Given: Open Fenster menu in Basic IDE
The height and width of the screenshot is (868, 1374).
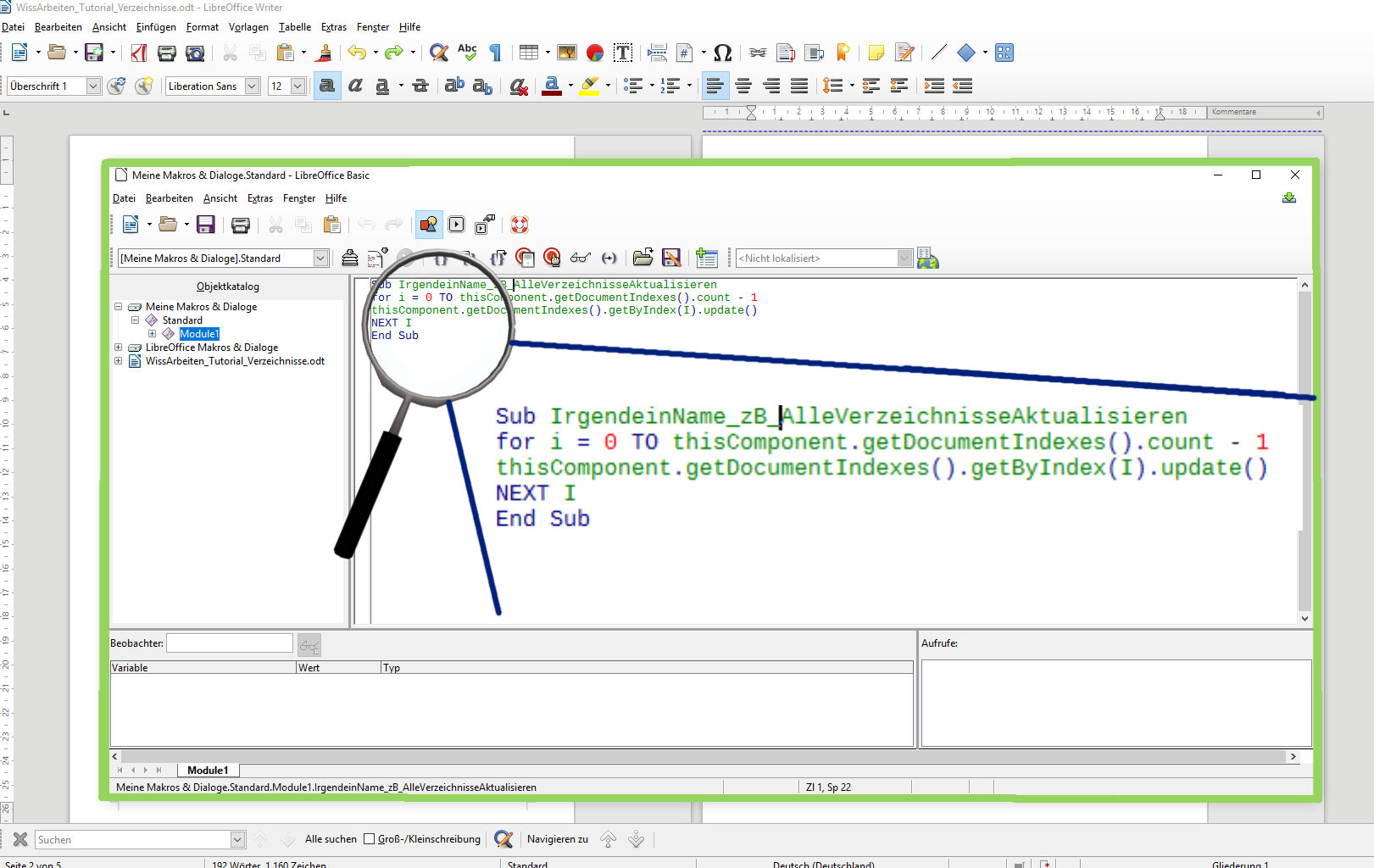Looking at the screenshot, I should point(299,198).
